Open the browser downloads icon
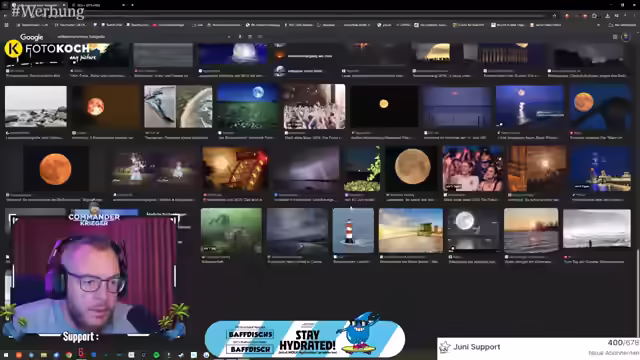The width and height of the screenshot is (640, 360). pos(607,16)
